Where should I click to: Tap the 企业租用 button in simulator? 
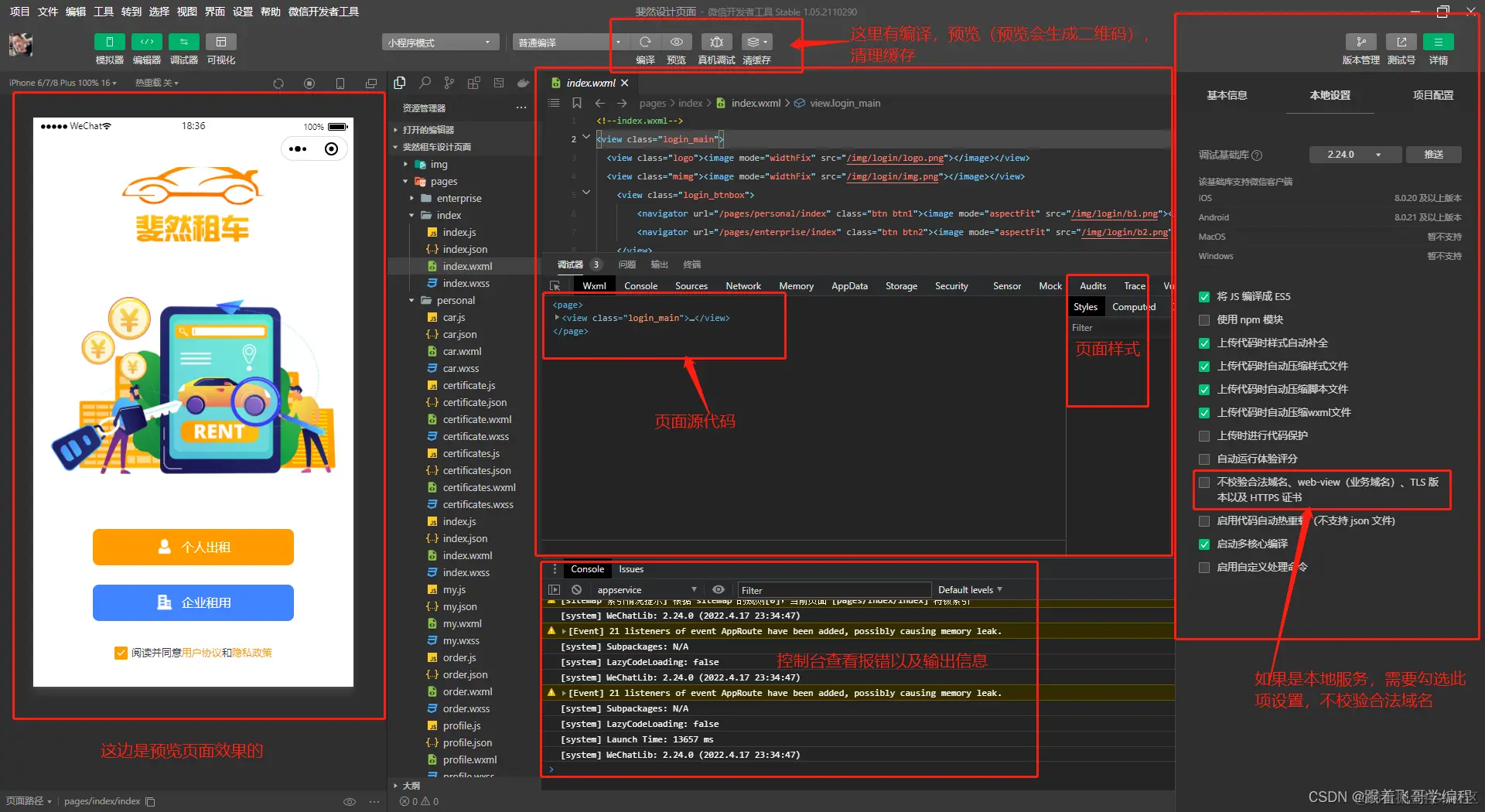193,602
